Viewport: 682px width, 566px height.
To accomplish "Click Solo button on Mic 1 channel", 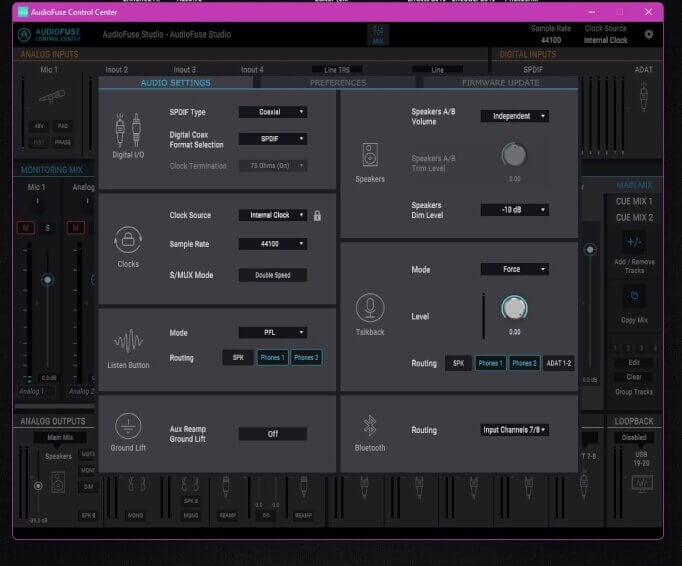I will pyautogui.click(x=47, y=228).
